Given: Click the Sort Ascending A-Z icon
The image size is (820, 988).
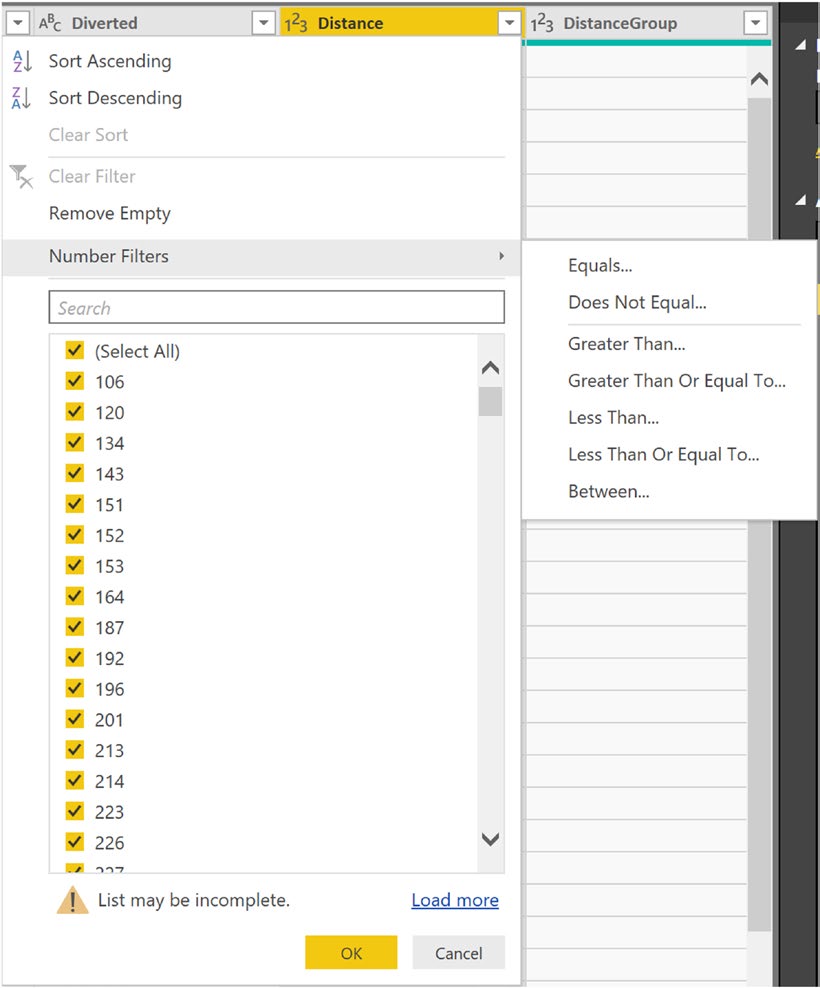Looking at the screenshot, I should [21, 61].
